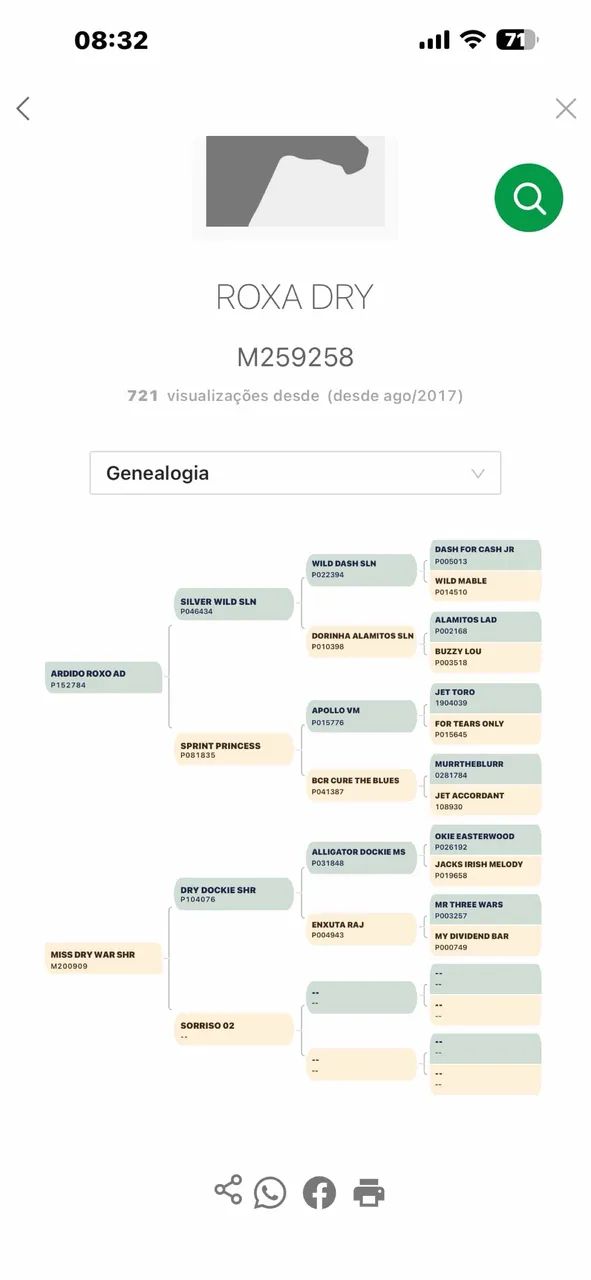
Task: Open SILVER WILD SLN entry
Action: pos(234,605)
